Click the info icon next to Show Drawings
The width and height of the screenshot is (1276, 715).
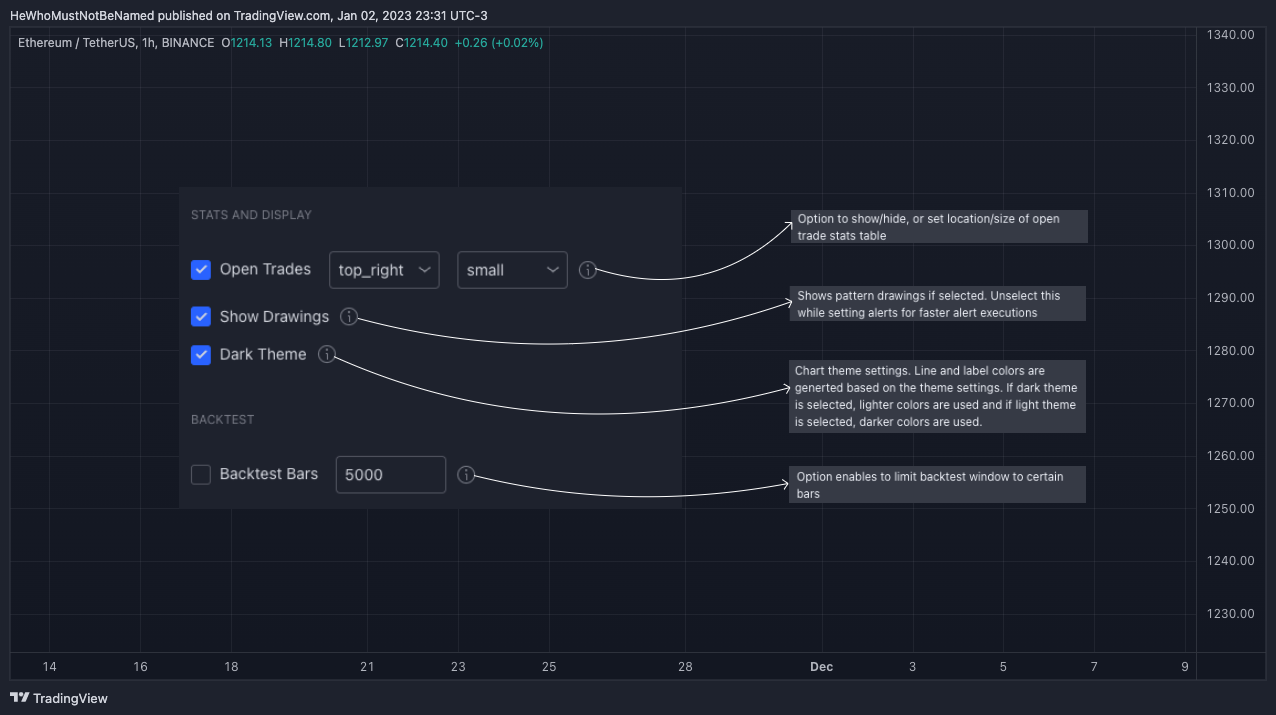(348, 316)
